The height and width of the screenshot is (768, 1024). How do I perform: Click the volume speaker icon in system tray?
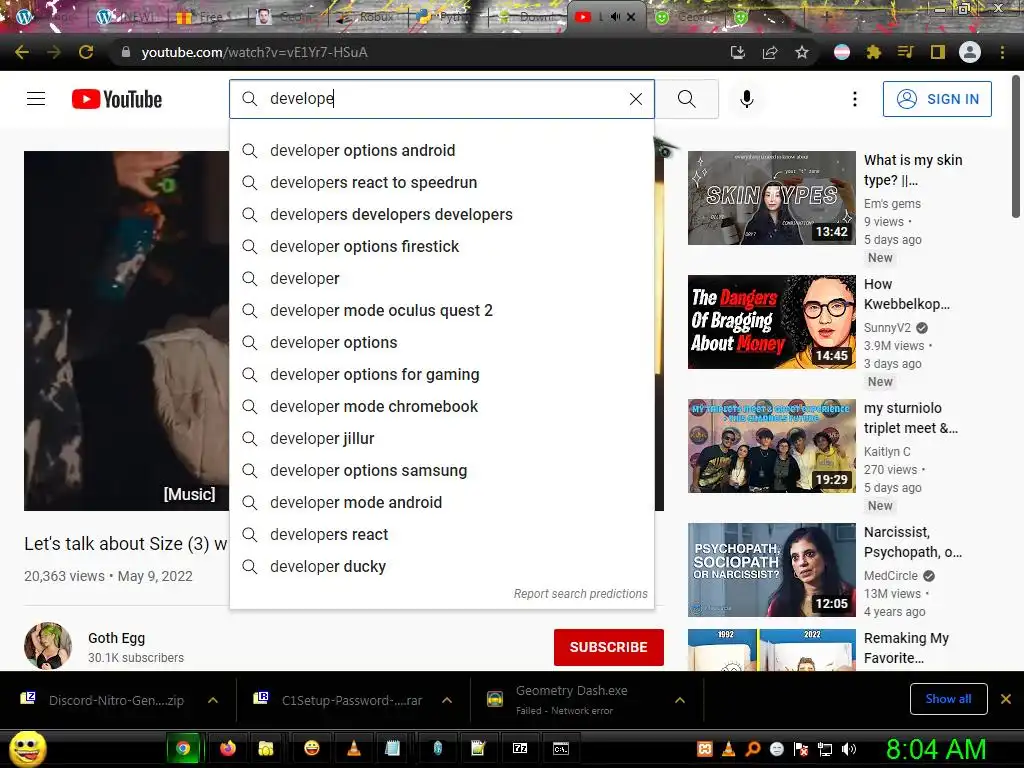(849, 749)
